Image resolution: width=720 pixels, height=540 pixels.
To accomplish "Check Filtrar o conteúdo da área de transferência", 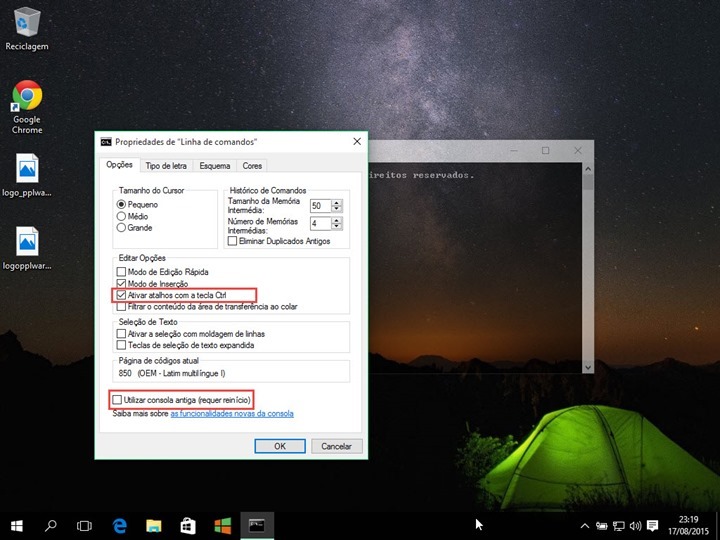I will tap(207, 306).
